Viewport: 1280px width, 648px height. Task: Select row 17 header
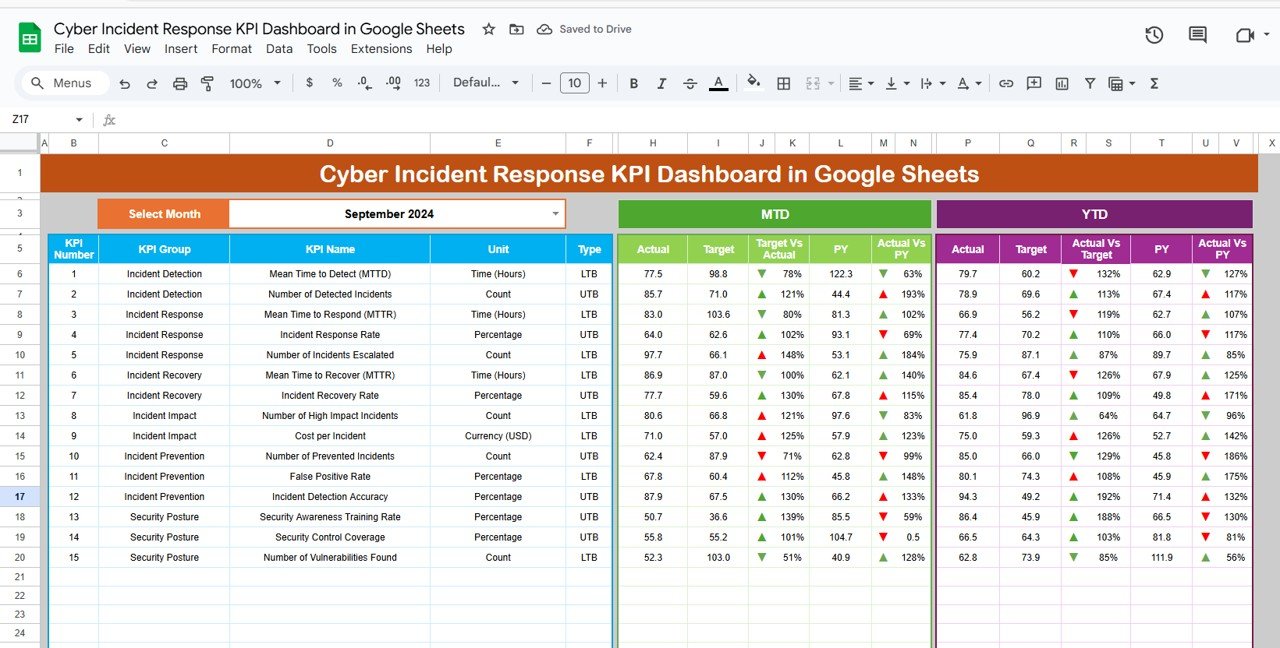point(20,497)
